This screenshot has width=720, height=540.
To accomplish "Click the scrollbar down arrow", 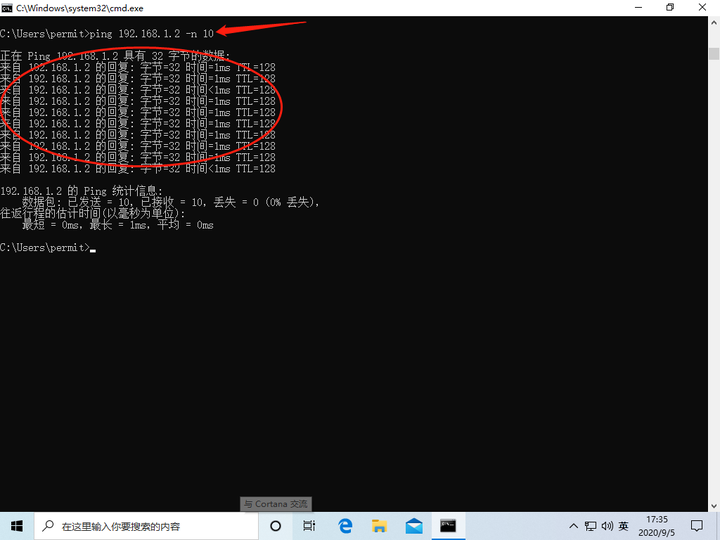I will tap(714, 506).
